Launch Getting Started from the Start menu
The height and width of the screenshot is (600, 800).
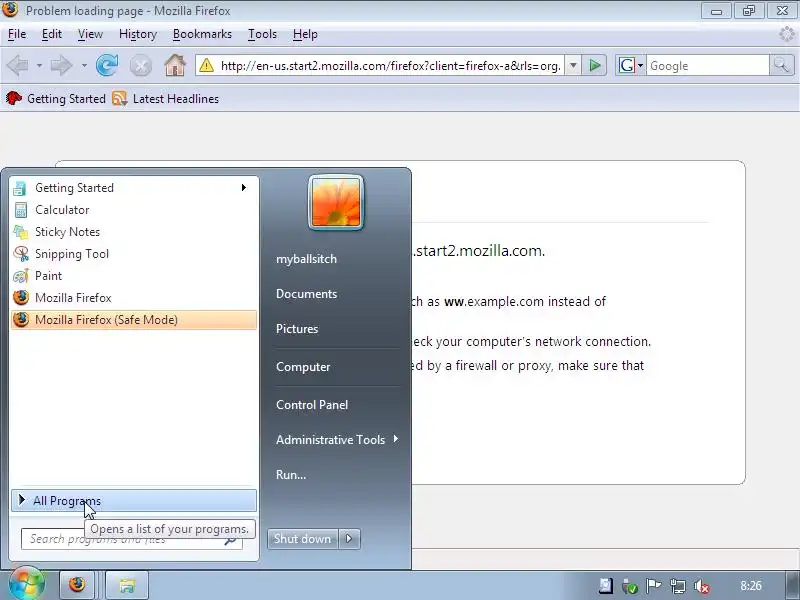click(134, 188)
